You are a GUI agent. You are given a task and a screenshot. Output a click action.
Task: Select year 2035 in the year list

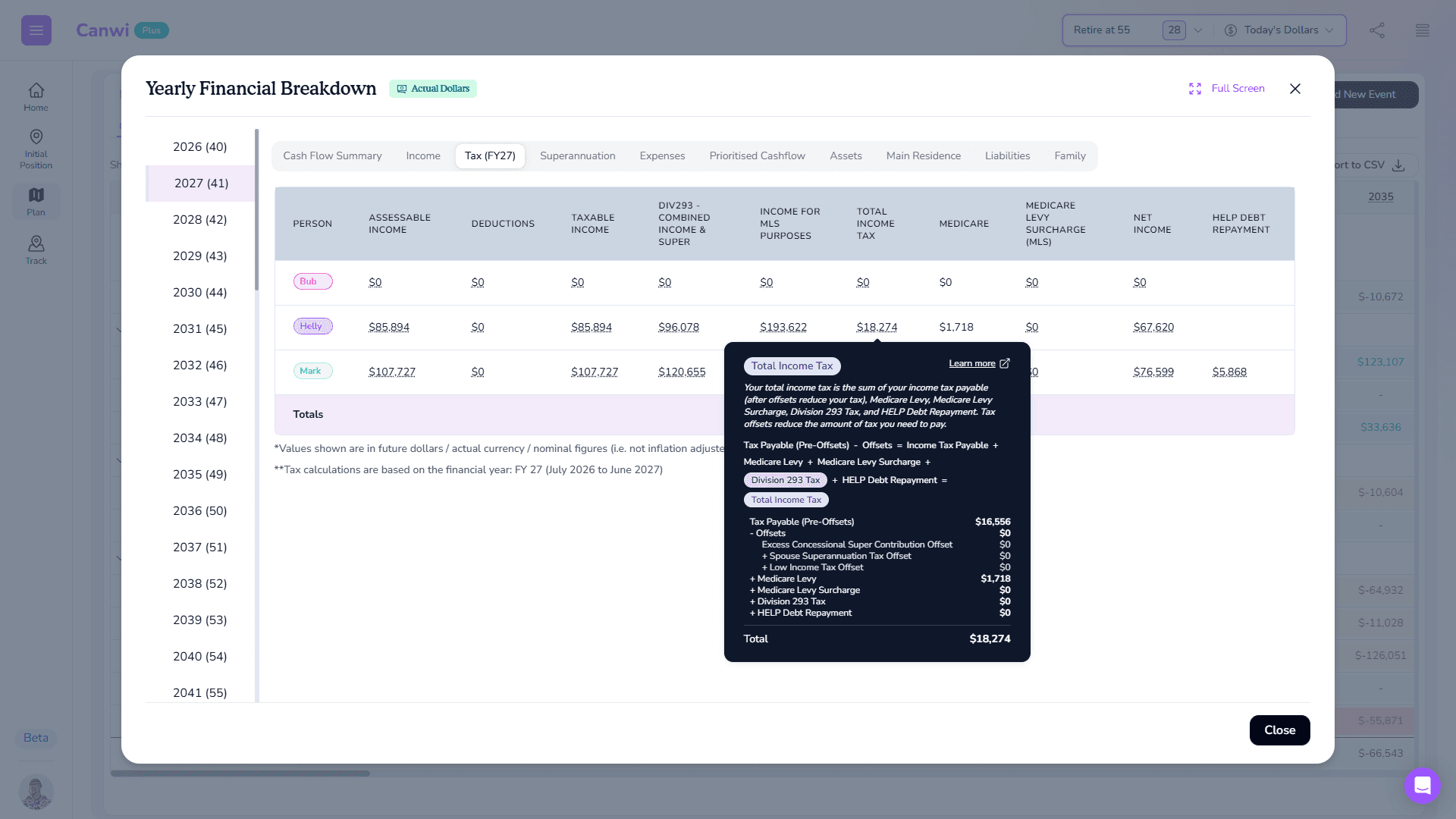(x=199, y=474)
